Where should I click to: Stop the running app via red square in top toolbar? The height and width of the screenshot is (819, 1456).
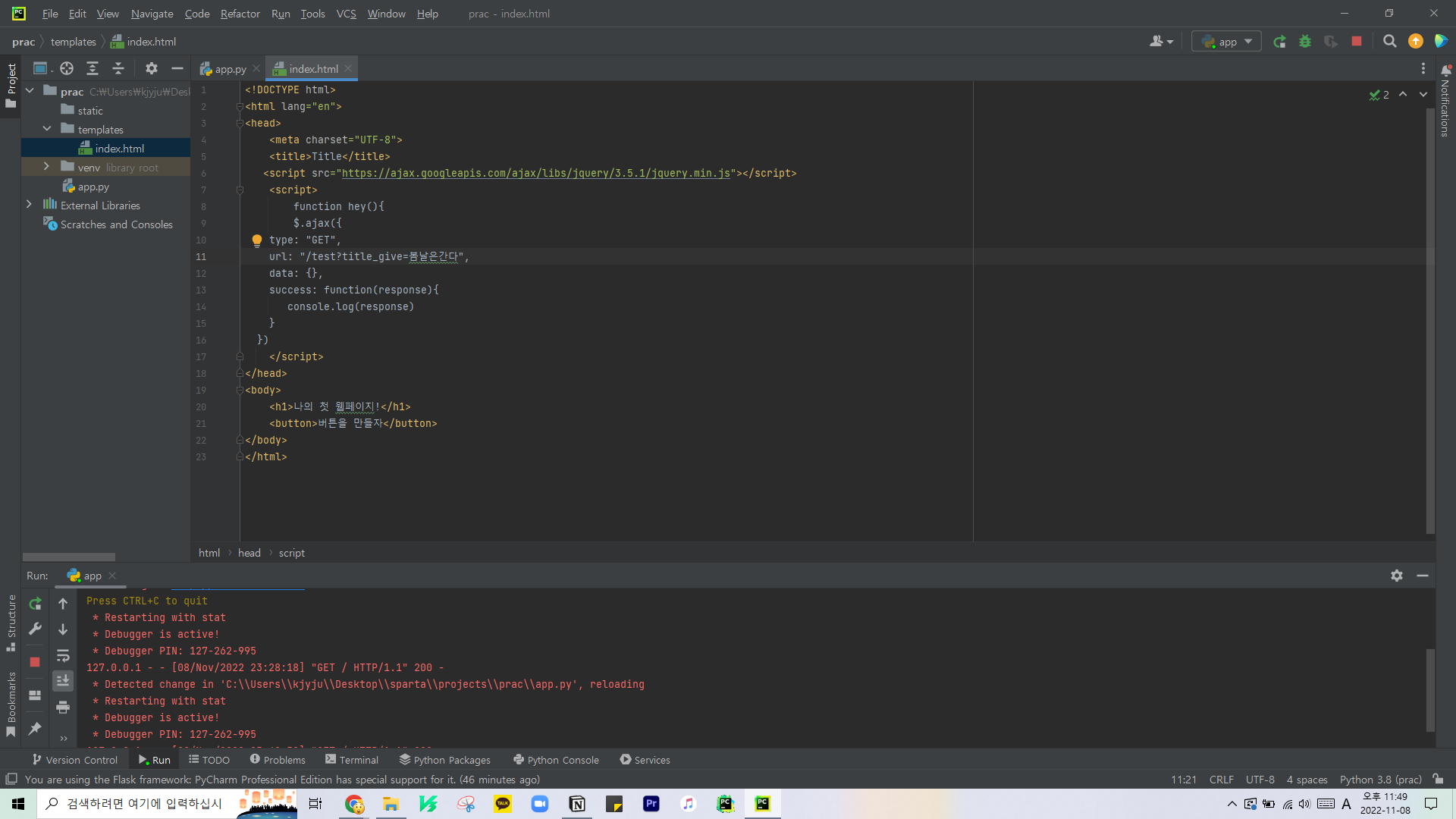click(x=1357, y=42)
